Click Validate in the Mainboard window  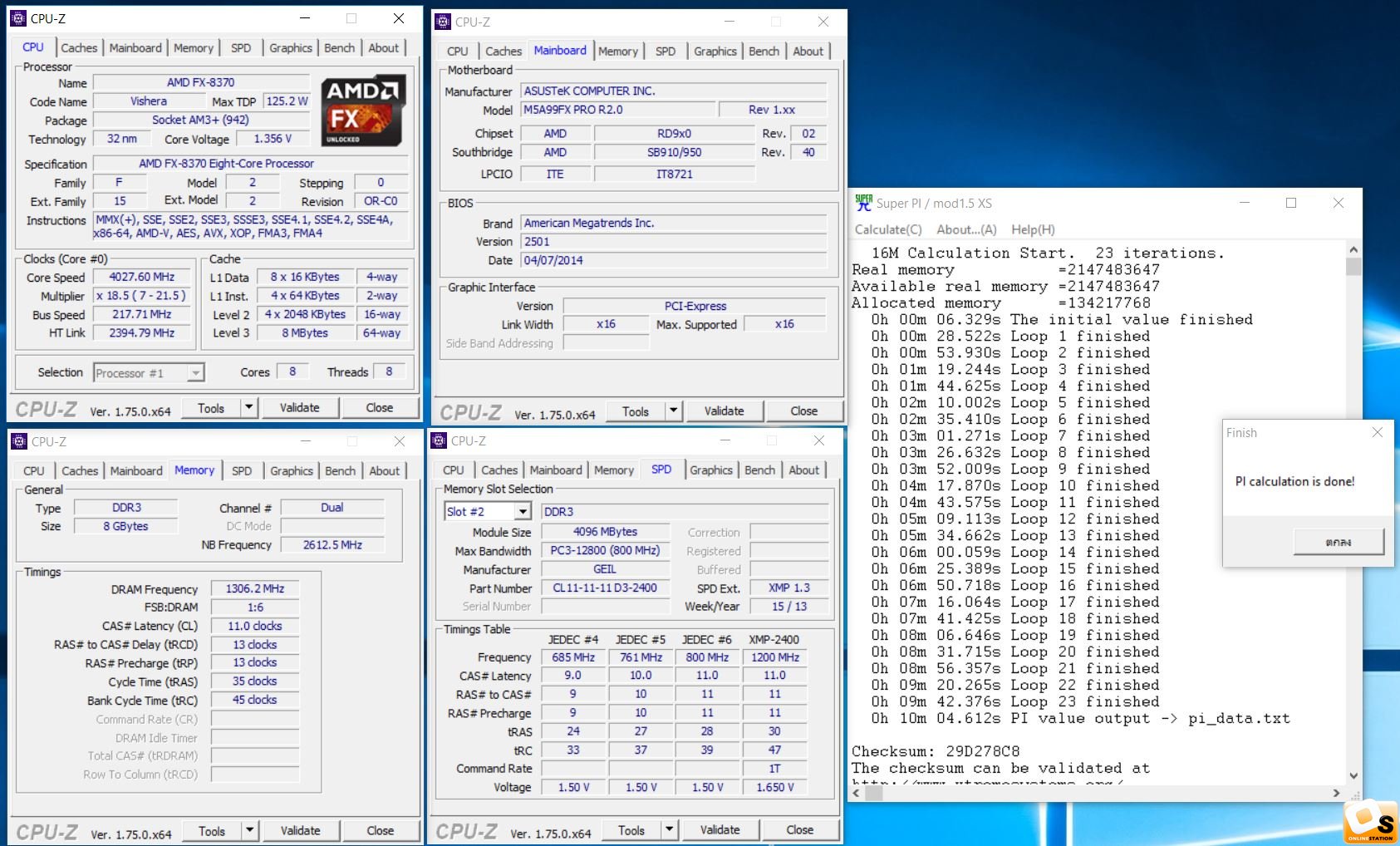click(x=725, y=411)
